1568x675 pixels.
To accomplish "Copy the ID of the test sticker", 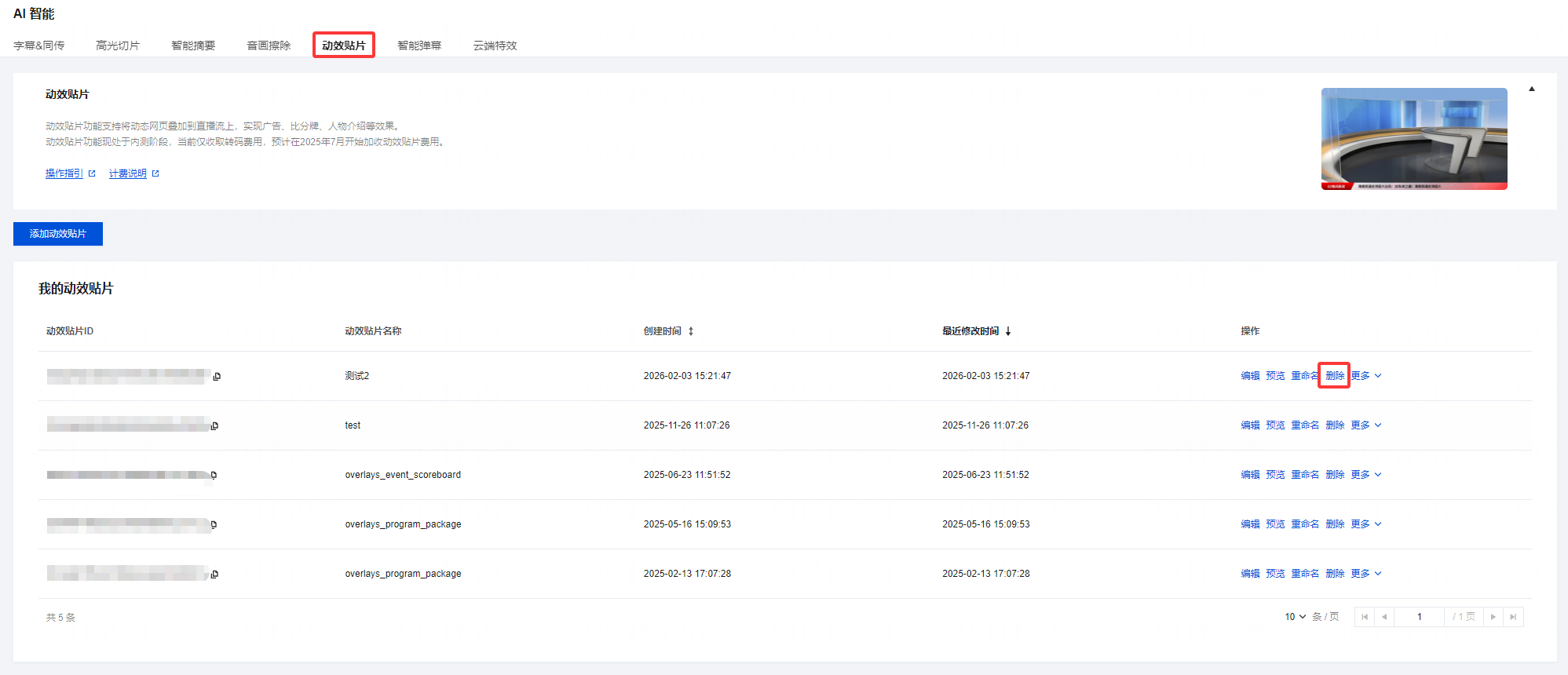I will [x=214, y=426].
